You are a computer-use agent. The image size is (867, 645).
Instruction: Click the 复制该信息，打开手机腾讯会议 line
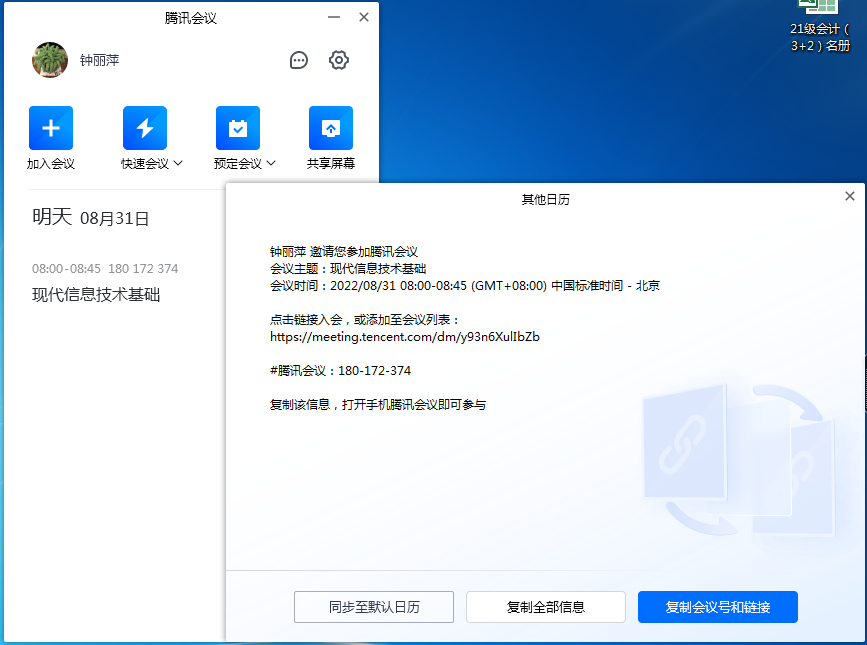tap(378, 405)
